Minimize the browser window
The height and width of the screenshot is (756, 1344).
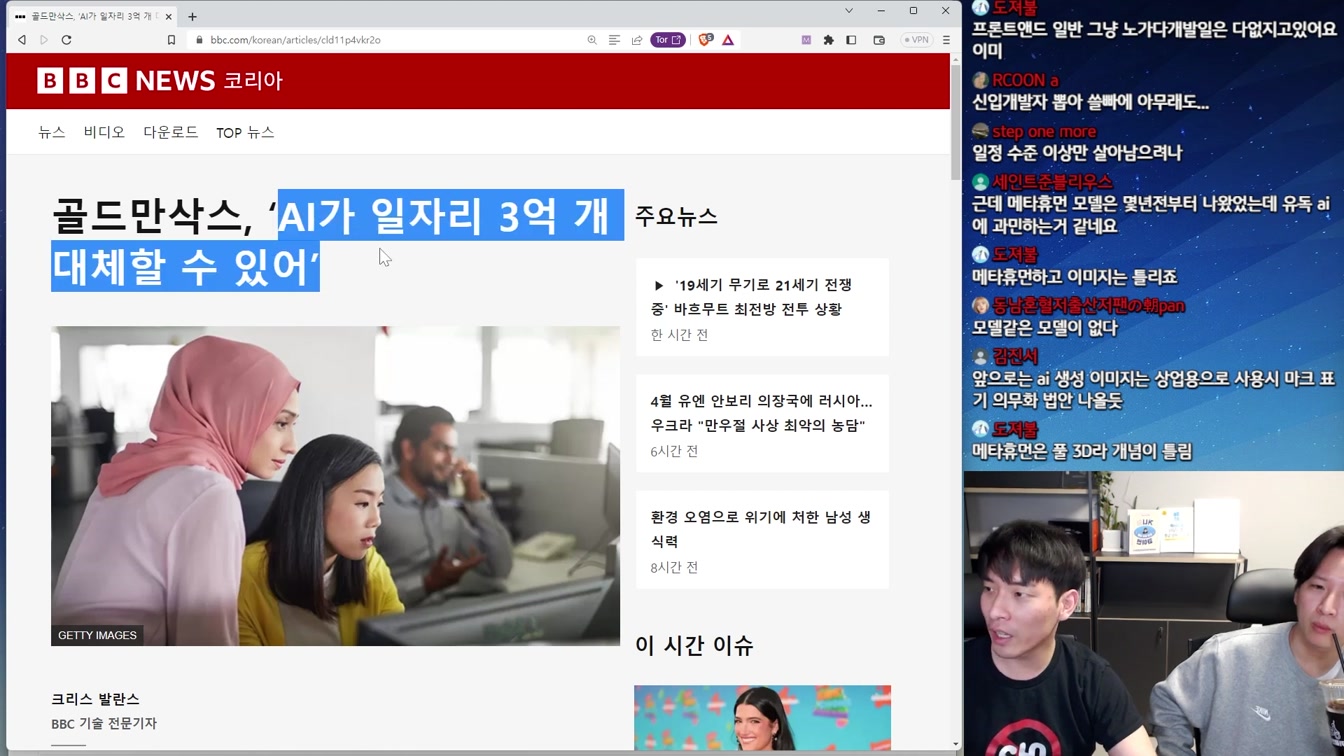[881, 11]
